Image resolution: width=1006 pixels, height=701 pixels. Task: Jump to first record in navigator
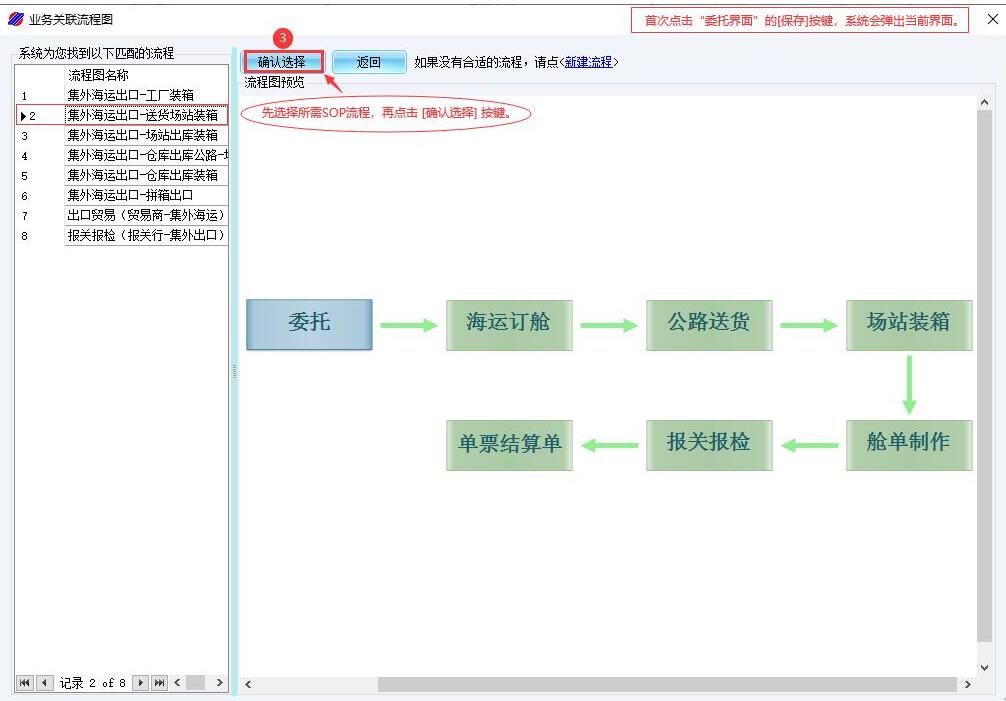tap(25, 683)
